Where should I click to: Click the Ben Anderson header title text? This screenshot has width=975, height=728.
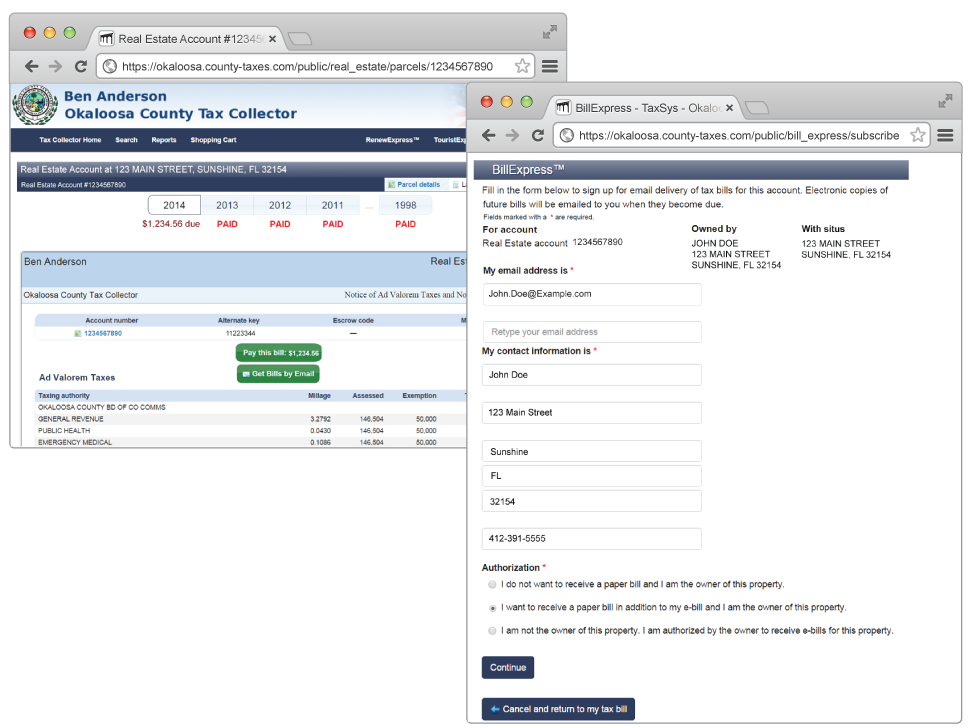(116, 96)
